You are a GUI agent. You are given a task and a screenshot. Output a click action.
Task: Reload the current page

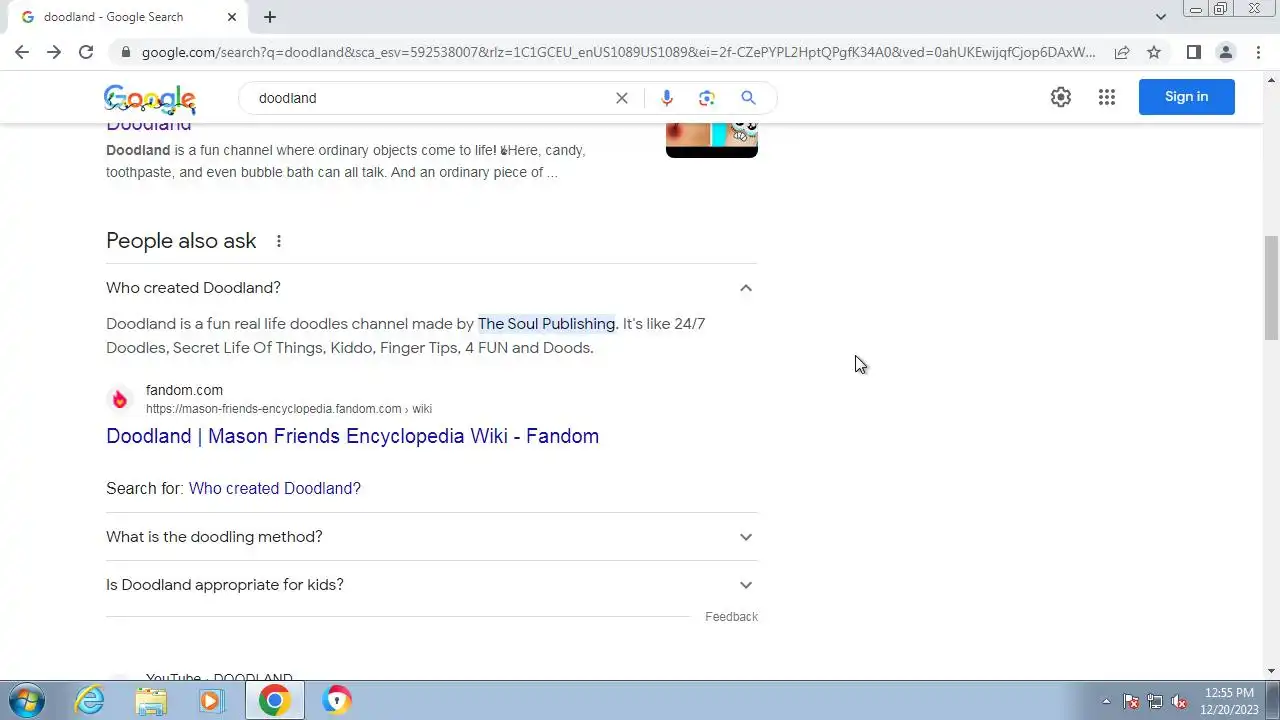point(86,52)
